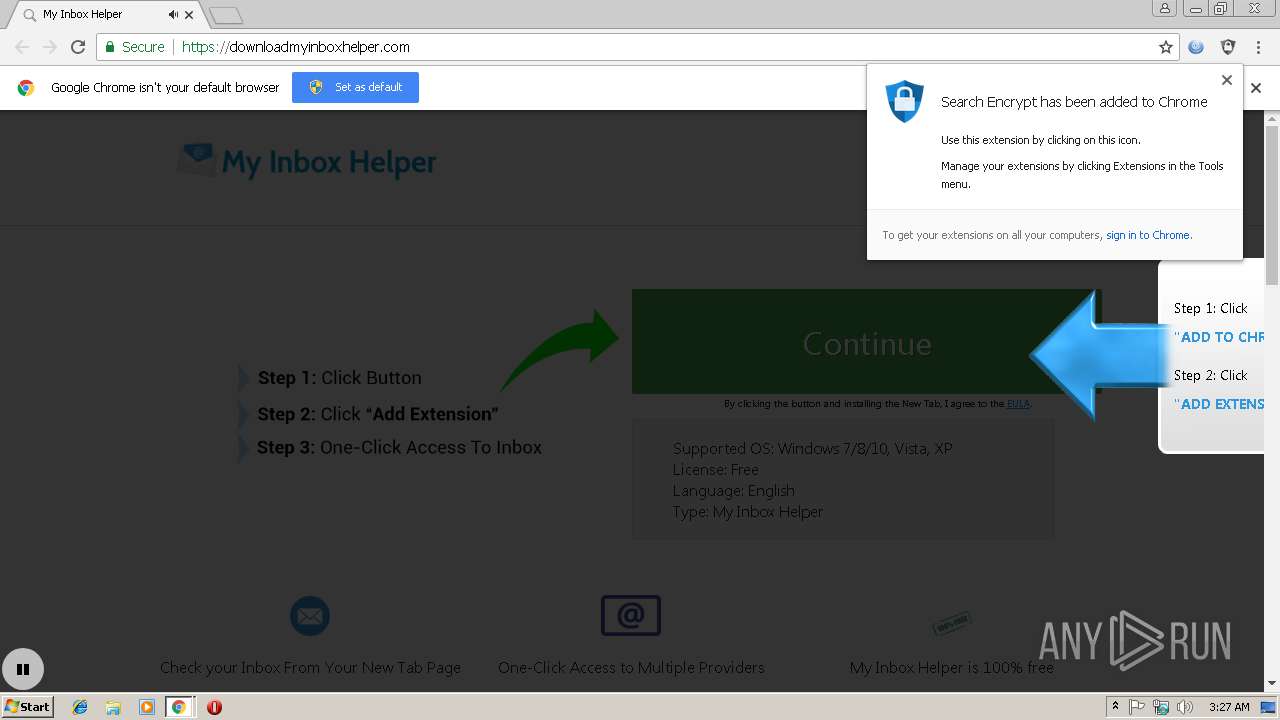Click the pause button at bottom left
The height and width of the screenshot is (720, 1280).
(x=23, y=669)
